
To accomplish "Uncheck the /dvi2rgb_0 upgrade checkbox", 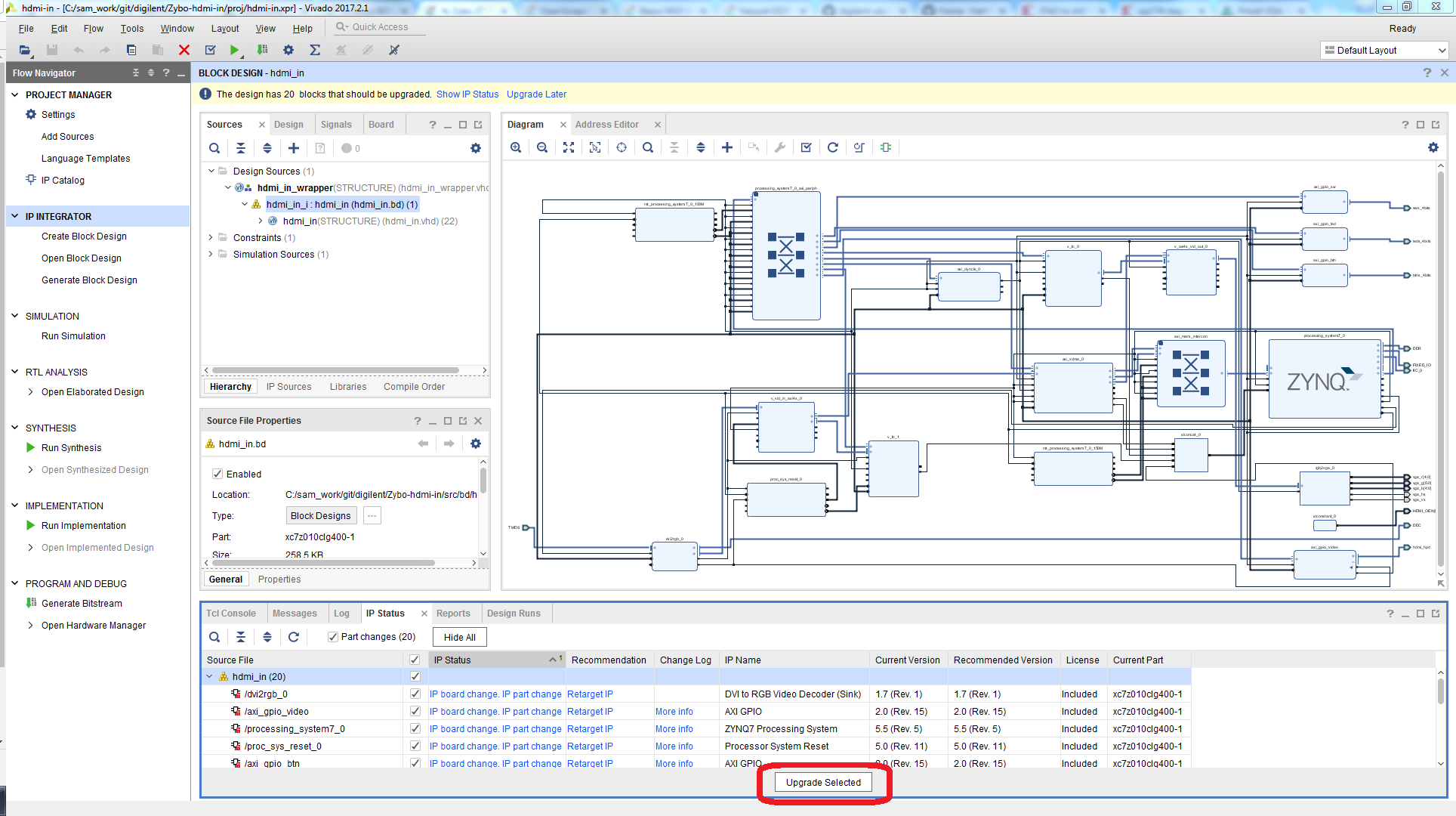I will (x=415, y=694).
